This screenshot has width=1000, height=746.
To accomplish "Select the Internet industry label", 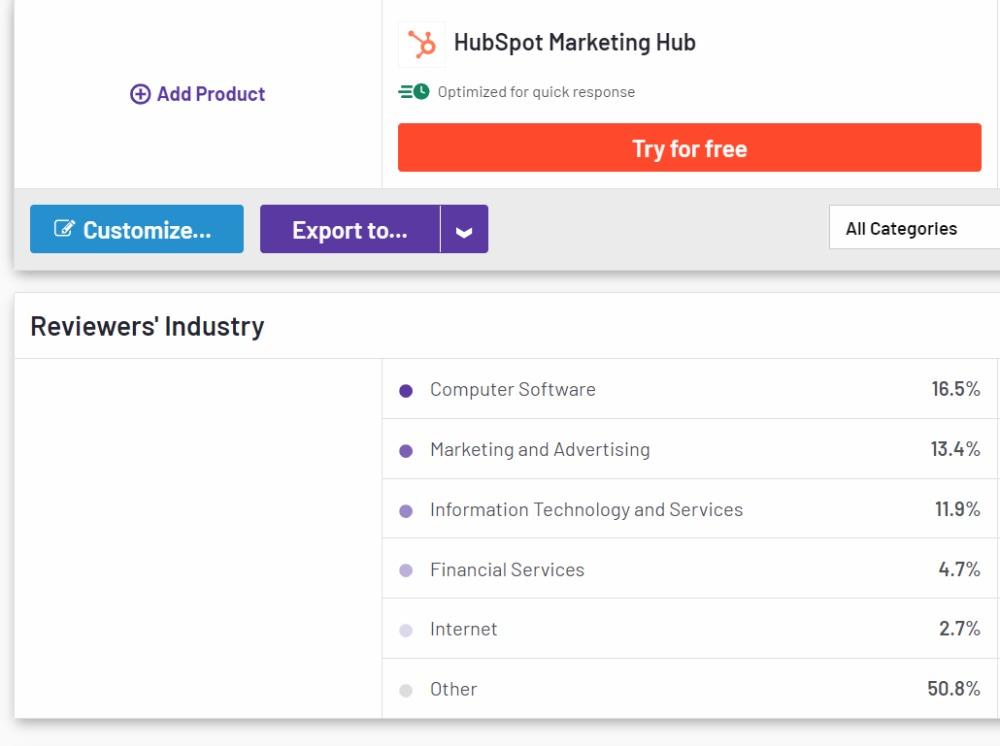I will pyautogui.click(x=464, y=629).
